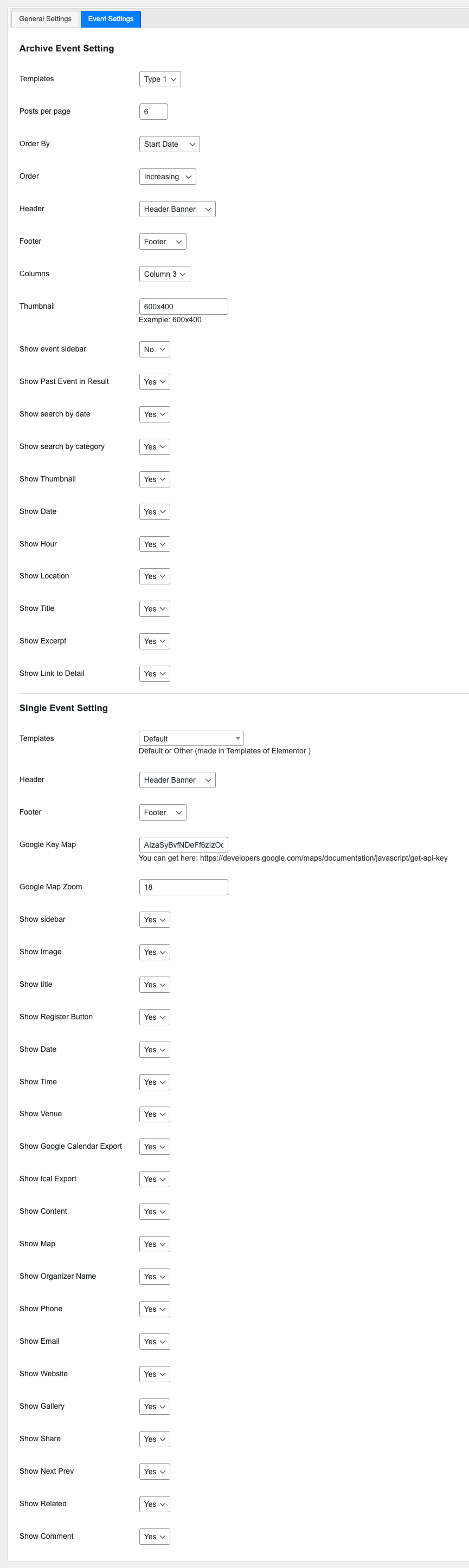Viewport: 469px width, 1568px height.
Task: Toggle the Show event sidebar dropdown
Action: pos(155,349)
